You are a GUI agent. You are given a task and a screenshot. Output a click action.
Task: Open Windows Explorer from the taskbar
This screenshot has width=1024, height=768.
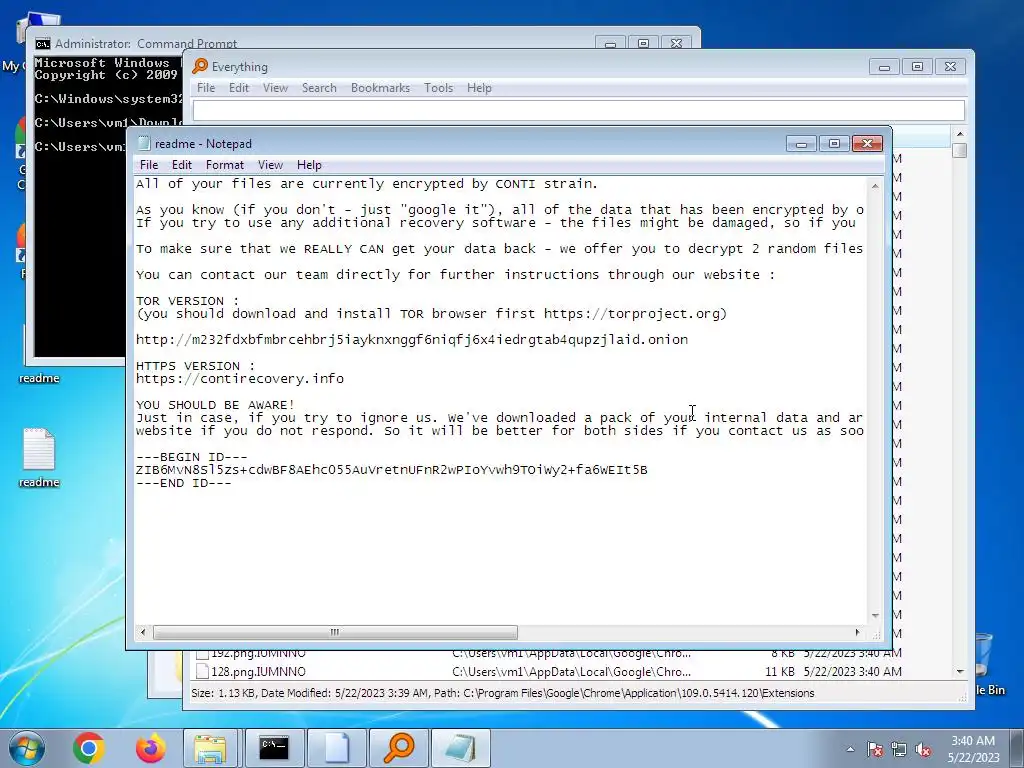coord(210,748)
